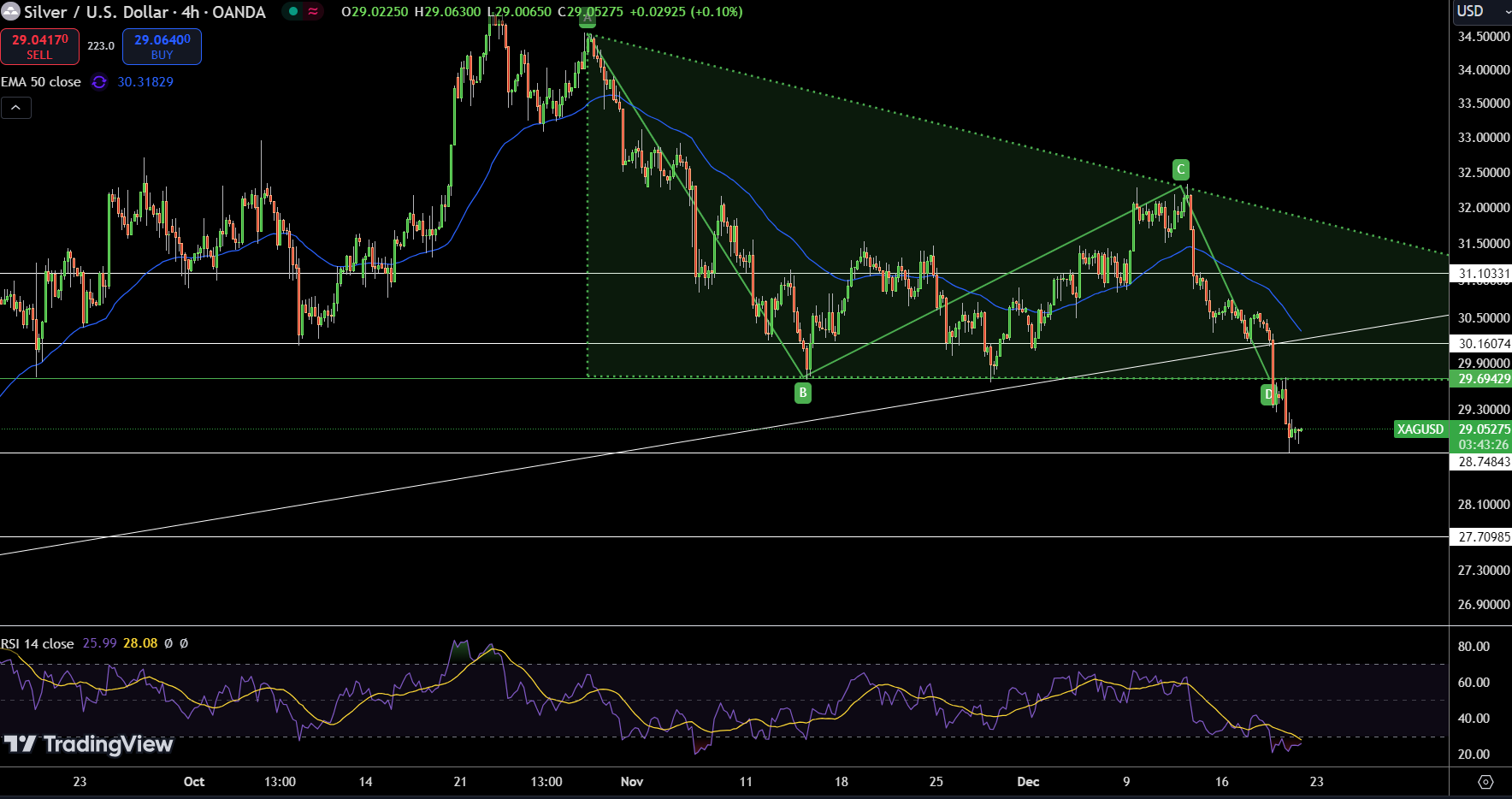Select pattern point D marker
1512x799 pixels.
pos(1269,394)
